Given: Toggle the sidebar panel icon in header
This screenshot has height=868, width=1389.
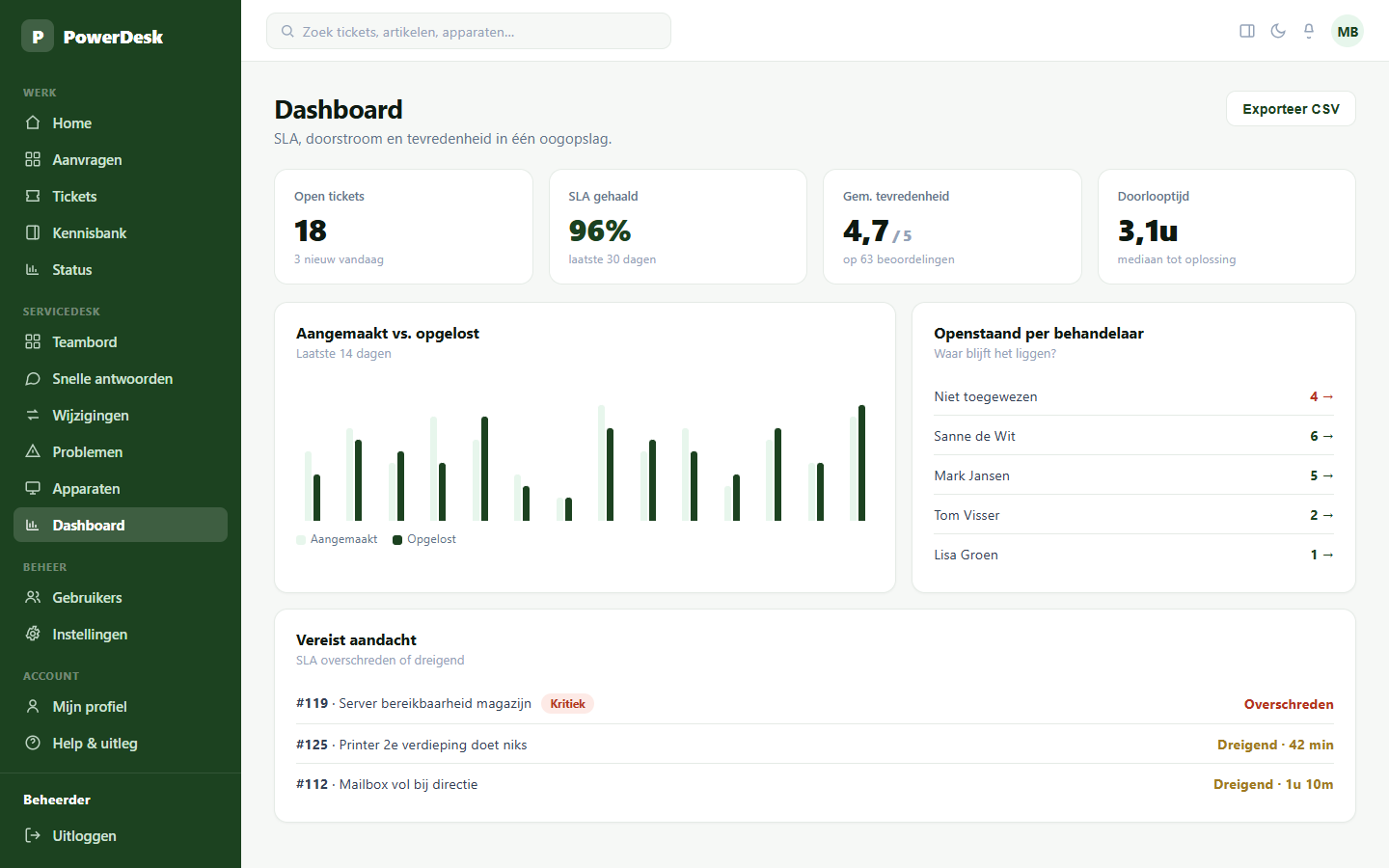Looking at the screenshot, I should click(x=1247, y=31).
